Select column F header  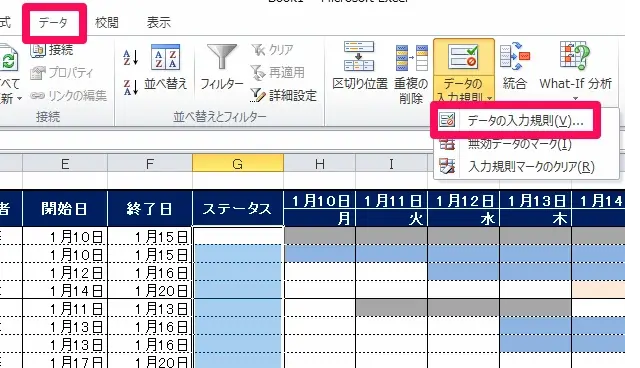[150, 164]
